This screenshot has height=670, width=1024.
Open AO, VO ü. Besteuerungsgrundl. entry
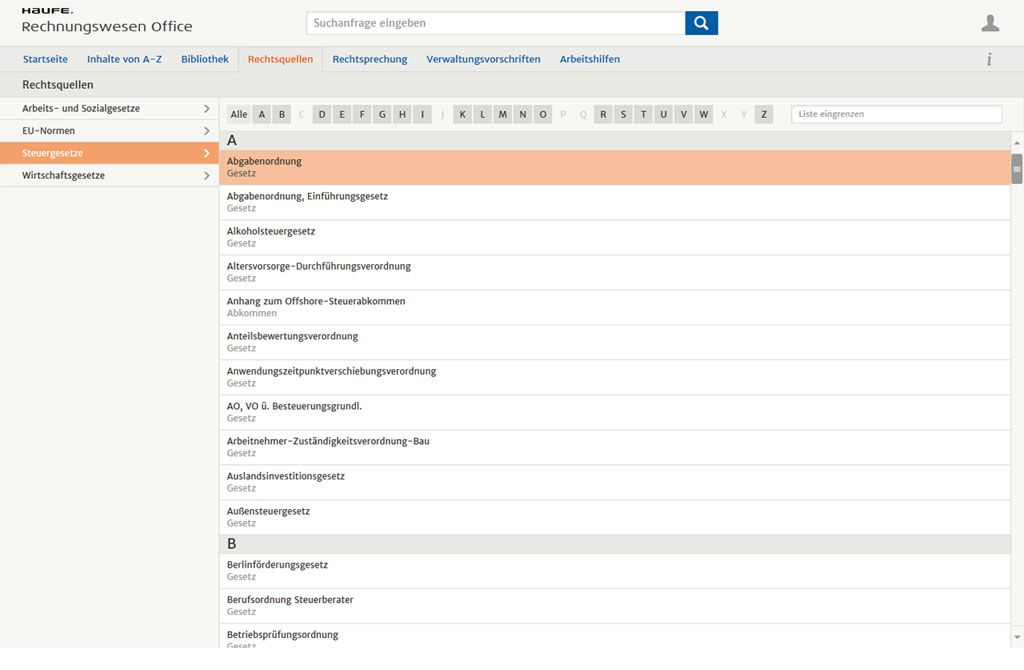click(x=615, y=412)
